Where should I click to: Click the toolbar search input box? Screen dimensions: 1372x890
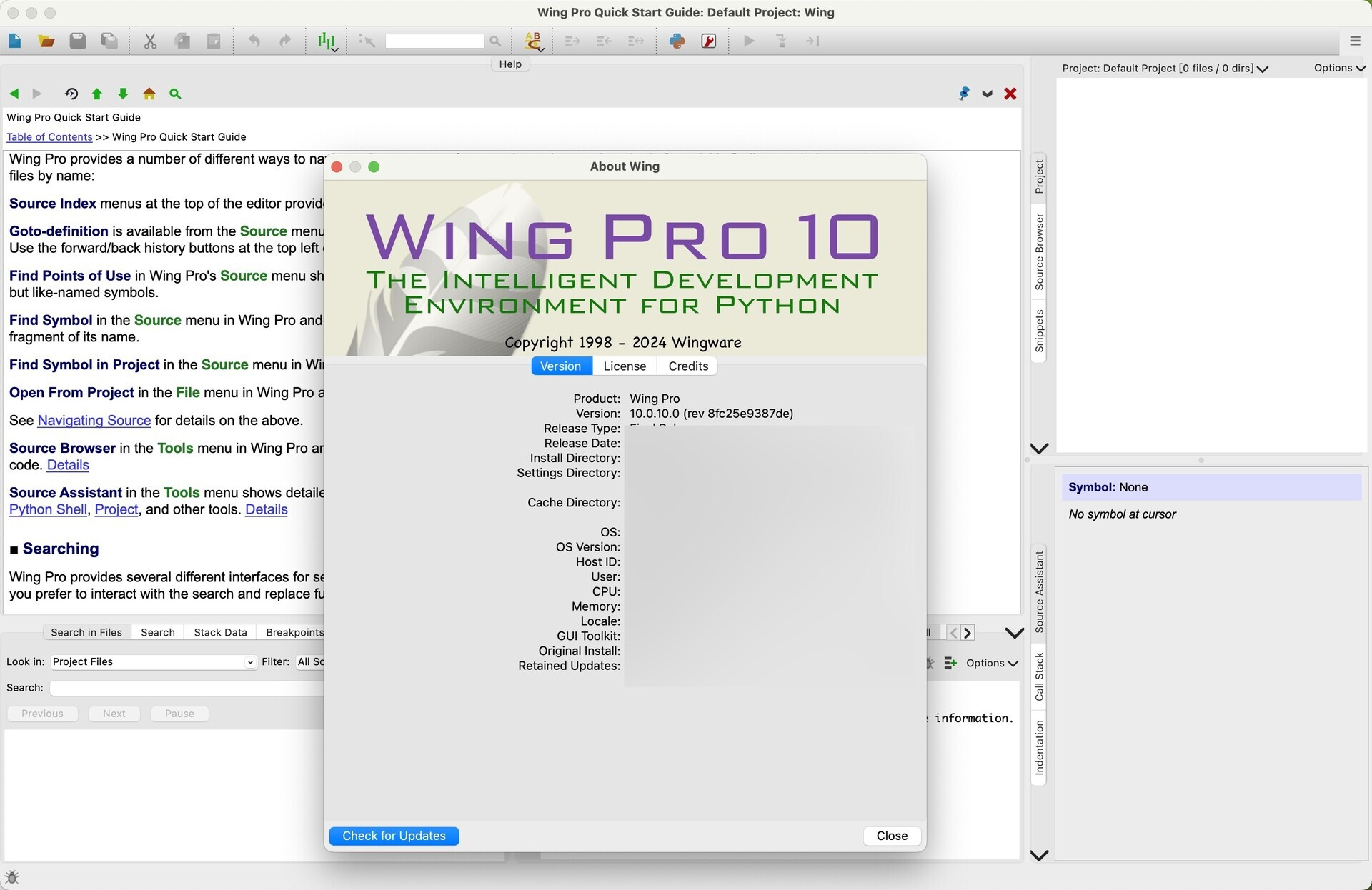(434, 41)
